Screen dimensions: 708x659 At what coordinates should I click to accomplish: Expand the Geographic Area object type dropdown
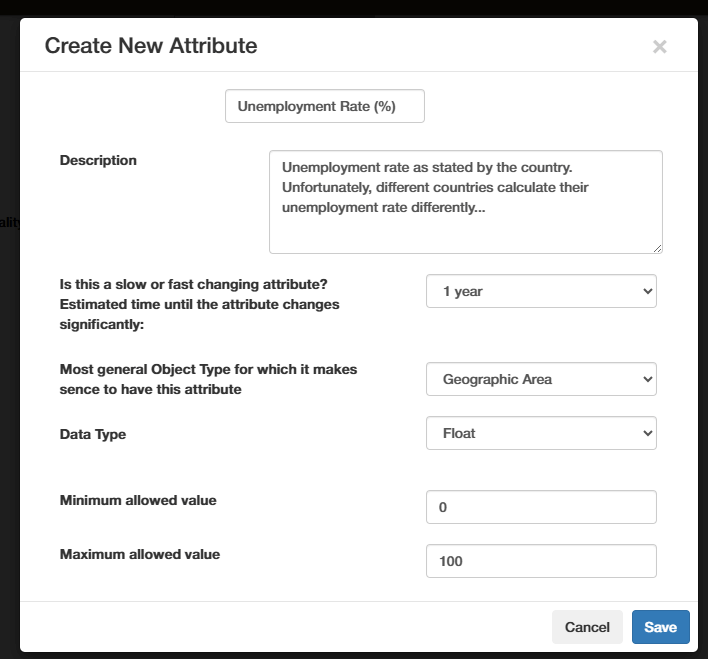(541, 379)
